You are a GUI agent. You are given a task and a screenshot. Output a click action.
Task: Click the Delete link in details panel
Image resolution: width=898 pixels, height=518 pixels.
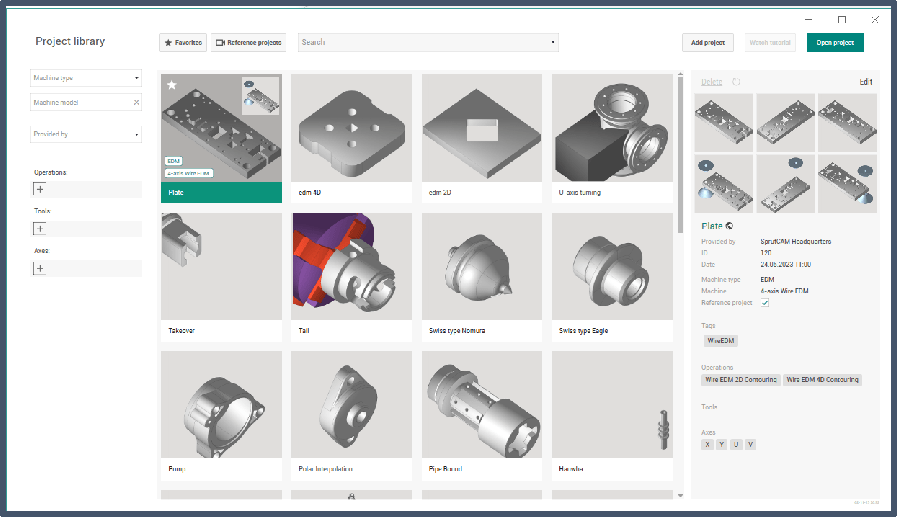[x=711, y=82]
